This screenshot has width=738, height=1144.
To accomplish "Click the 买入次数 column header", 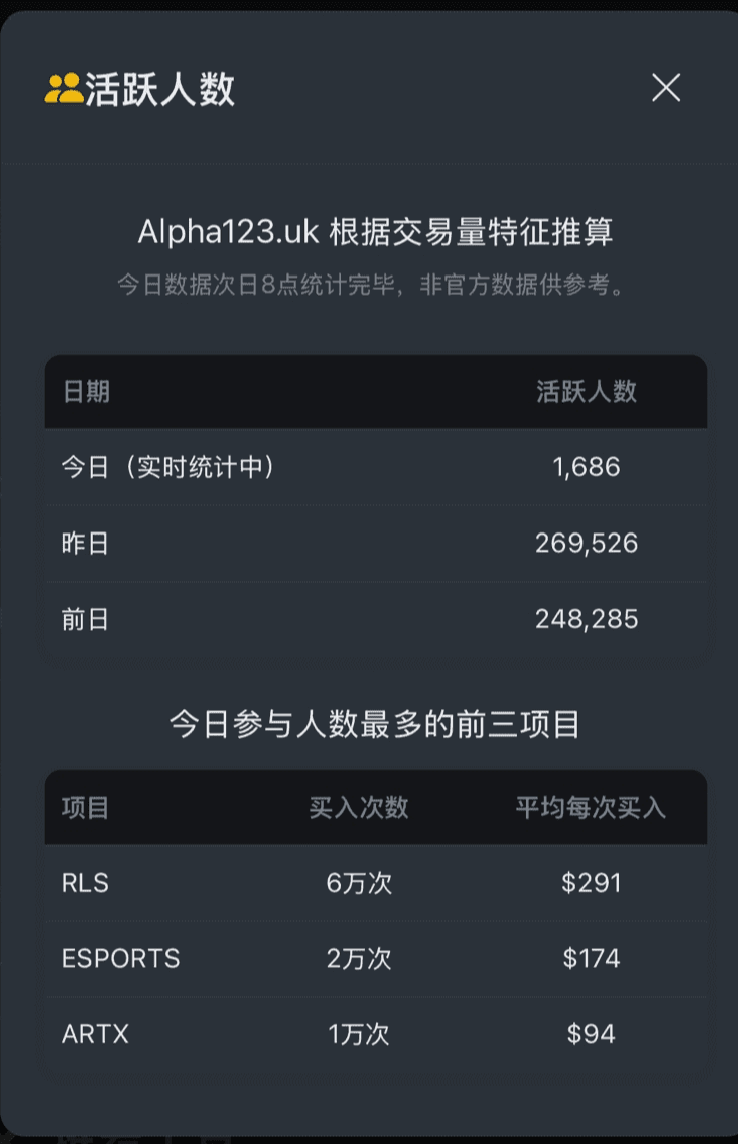I will tap(359, 808).
